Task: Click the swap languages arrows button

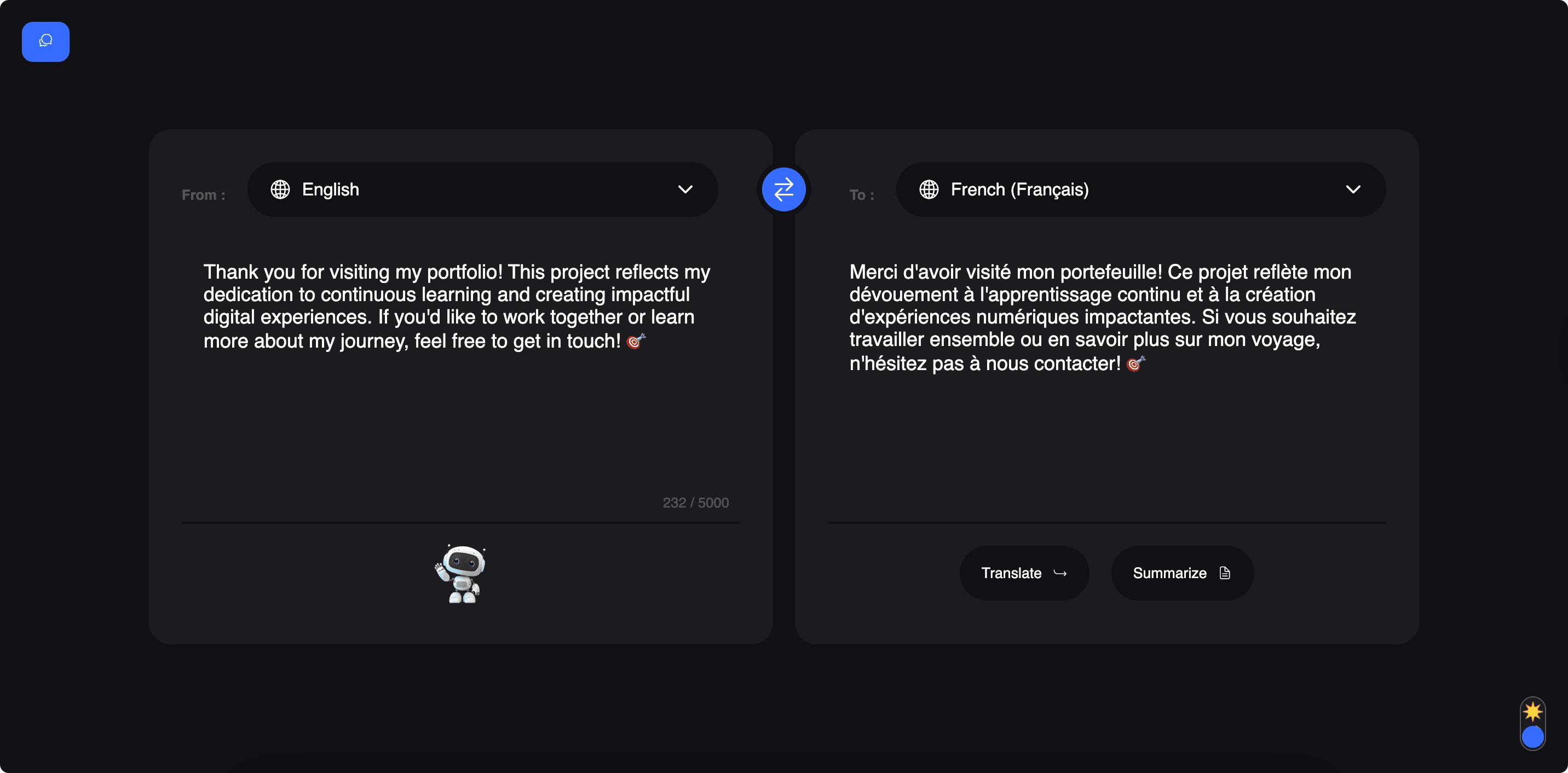Action: pos(783,189)
